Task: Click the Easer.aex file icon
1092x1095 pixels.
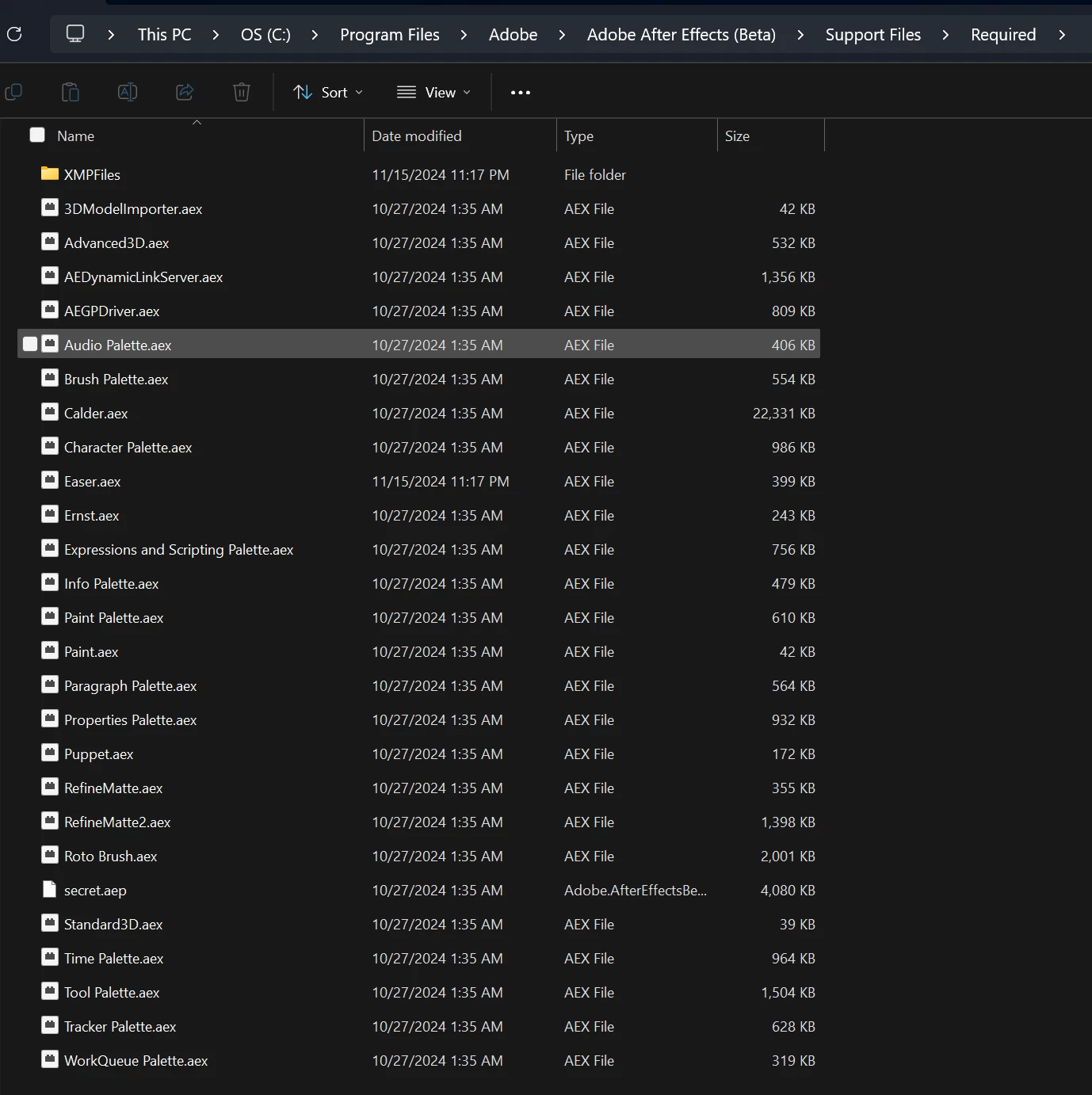Action: (x=50, y=480)
